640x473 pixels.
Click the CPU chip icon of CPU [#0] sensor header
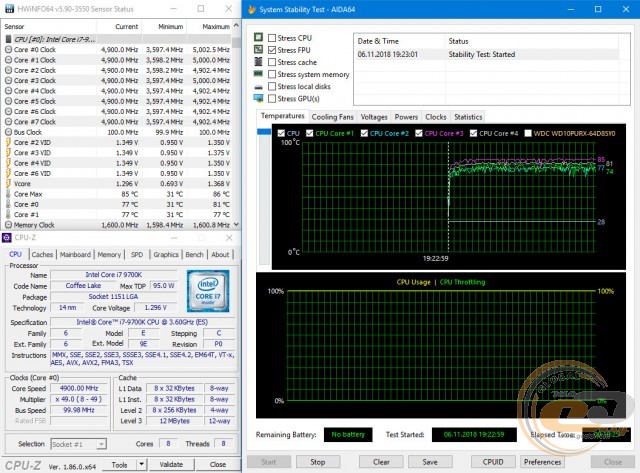pyautogui.click(x=8, y=39)
